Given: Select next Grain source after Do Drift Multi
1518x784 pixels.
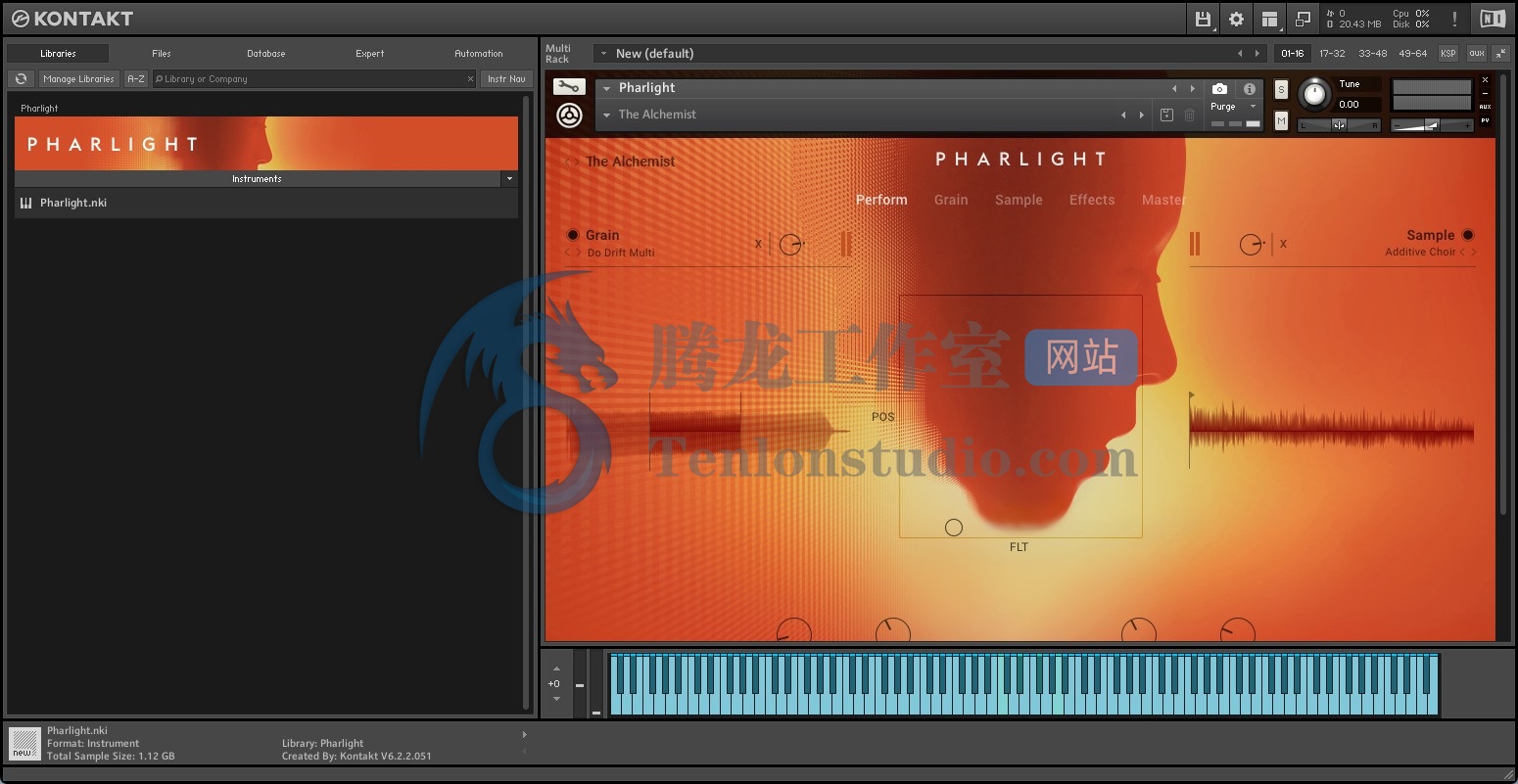Looking at the screenshot, I should coord(578,253).
